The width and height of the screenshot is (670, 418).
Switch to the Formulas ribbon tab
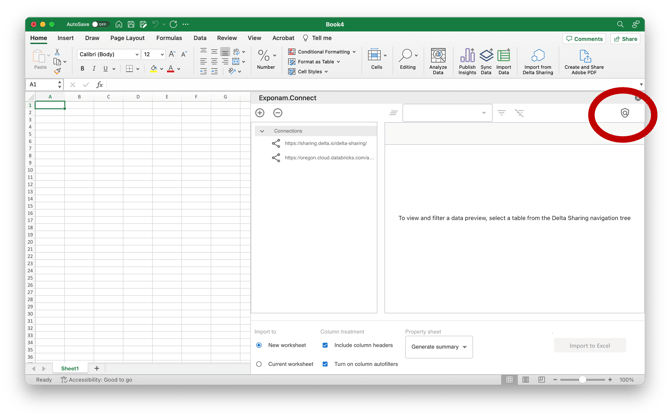[169, 38]
